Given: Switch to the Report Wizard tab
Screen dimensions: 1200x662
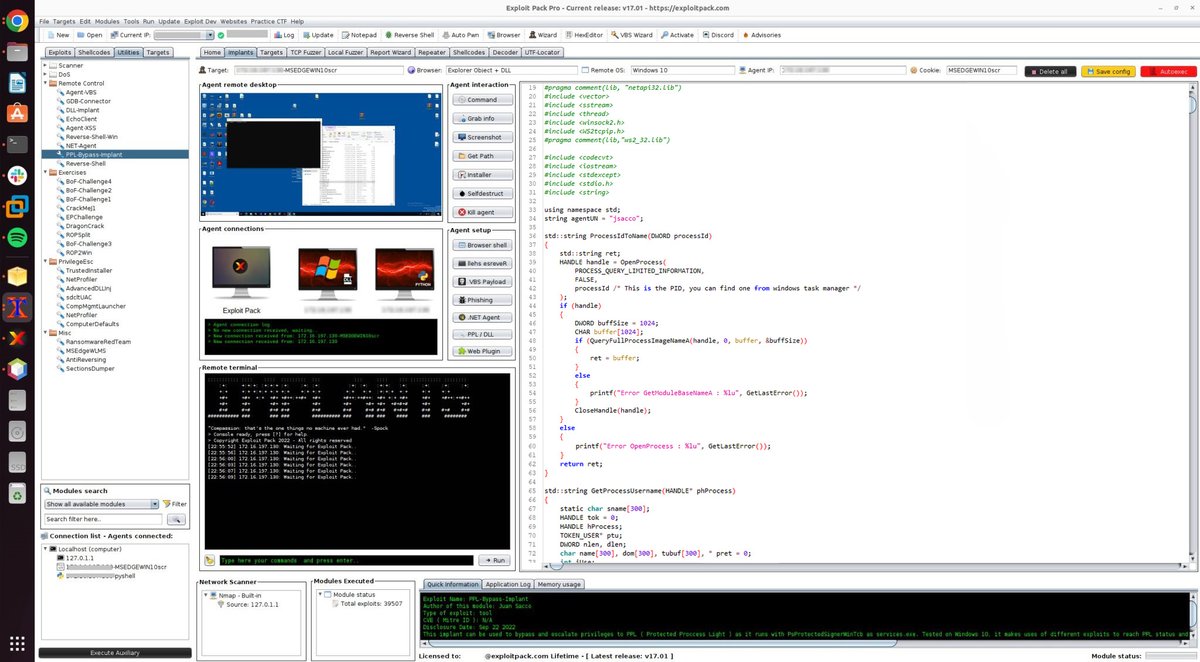Looking at the screenshot, I should [391, 52].
